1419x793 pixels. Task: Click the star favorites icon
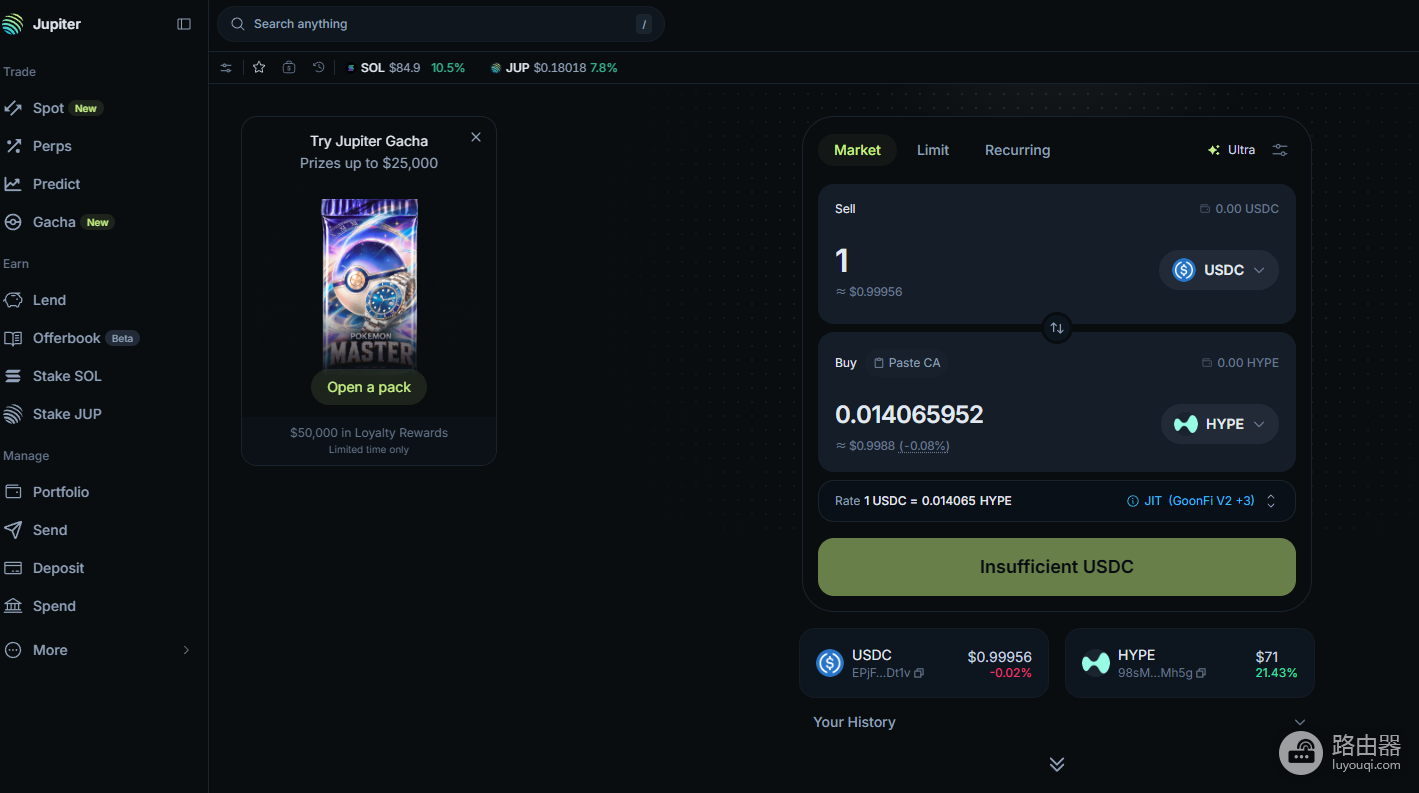click(x=259, y=68)
